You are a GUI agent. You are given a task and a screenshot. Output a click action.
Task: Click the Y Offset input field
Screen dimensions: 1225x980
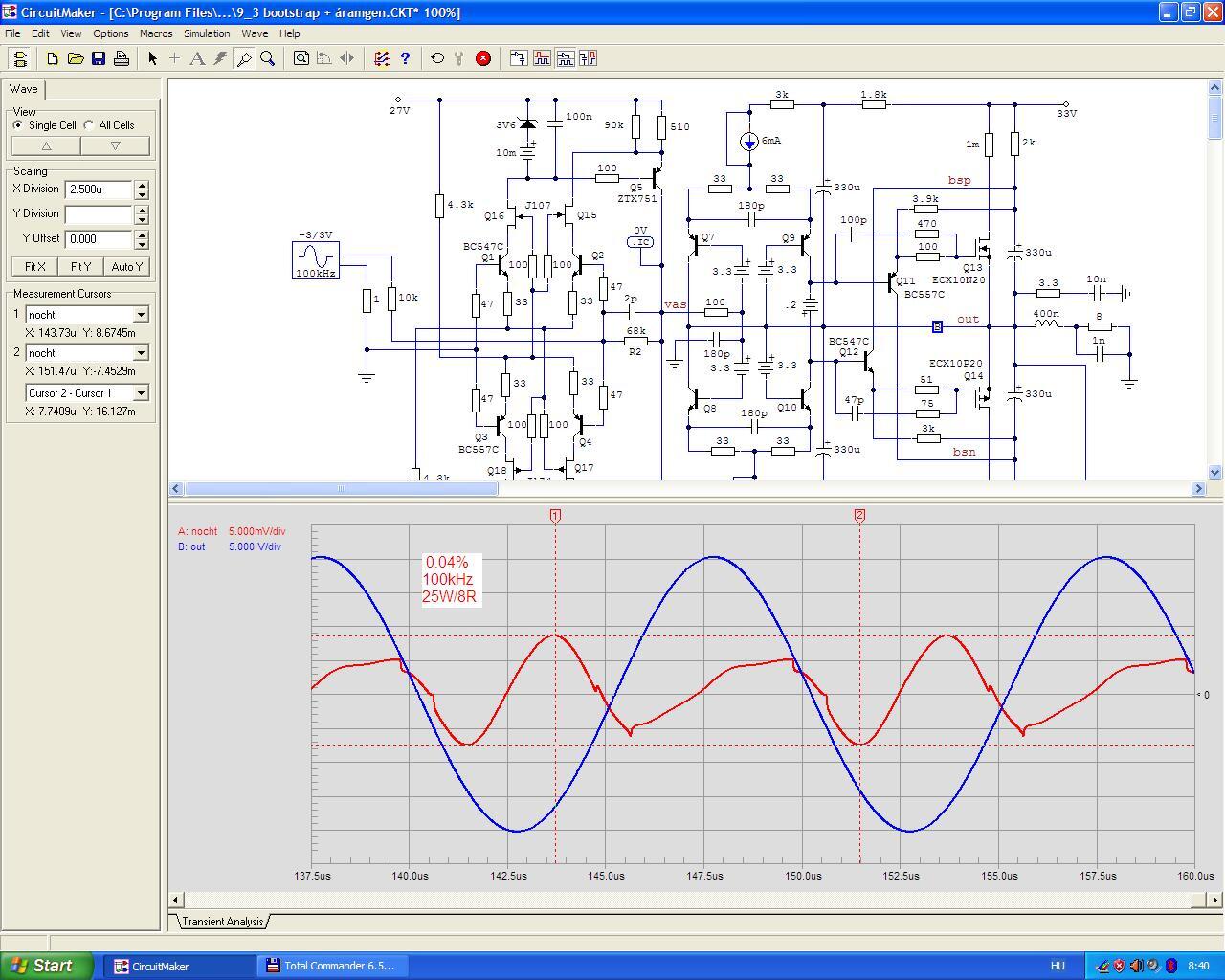pos(99,239)
